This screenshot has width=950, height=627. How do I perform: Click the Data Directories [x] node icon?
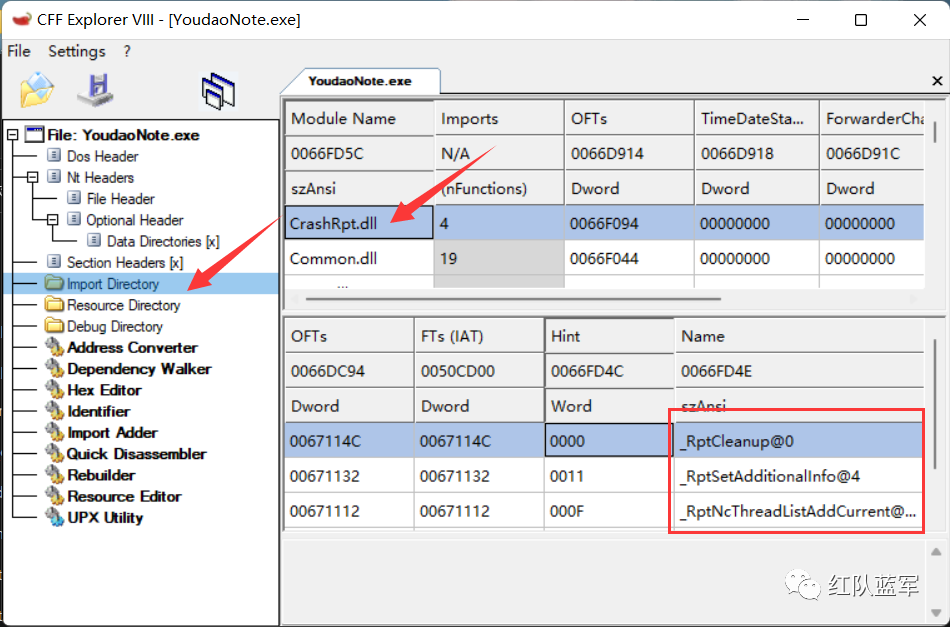click(94, 241)
